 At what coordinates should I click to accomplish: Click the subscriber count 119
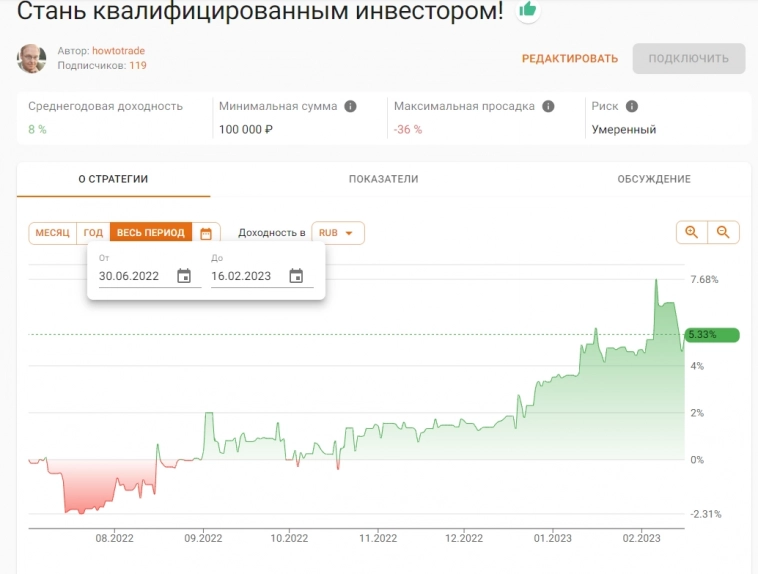[138, 65]
